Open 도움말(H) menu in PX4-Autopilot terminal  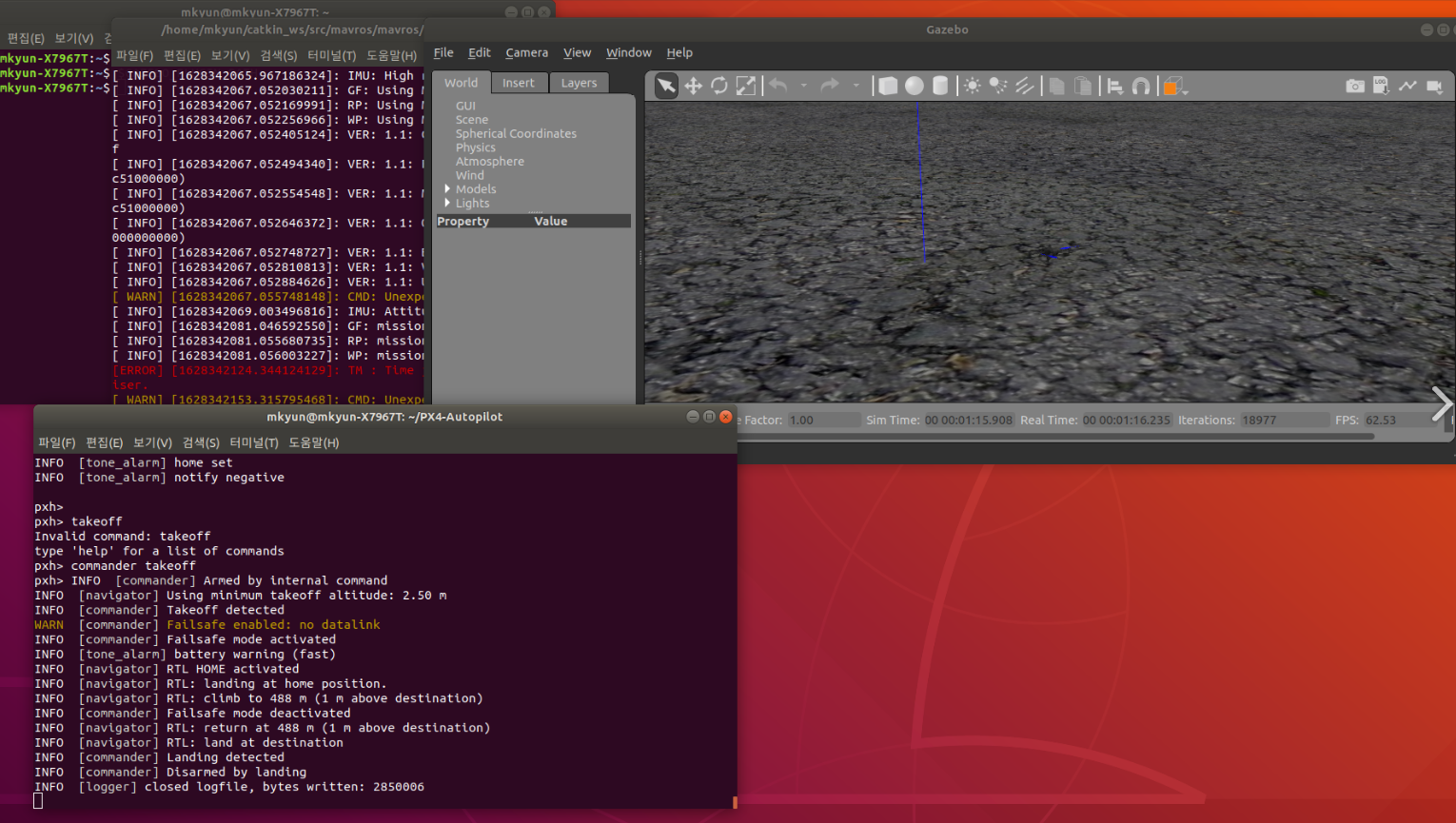tap(314, 442)
